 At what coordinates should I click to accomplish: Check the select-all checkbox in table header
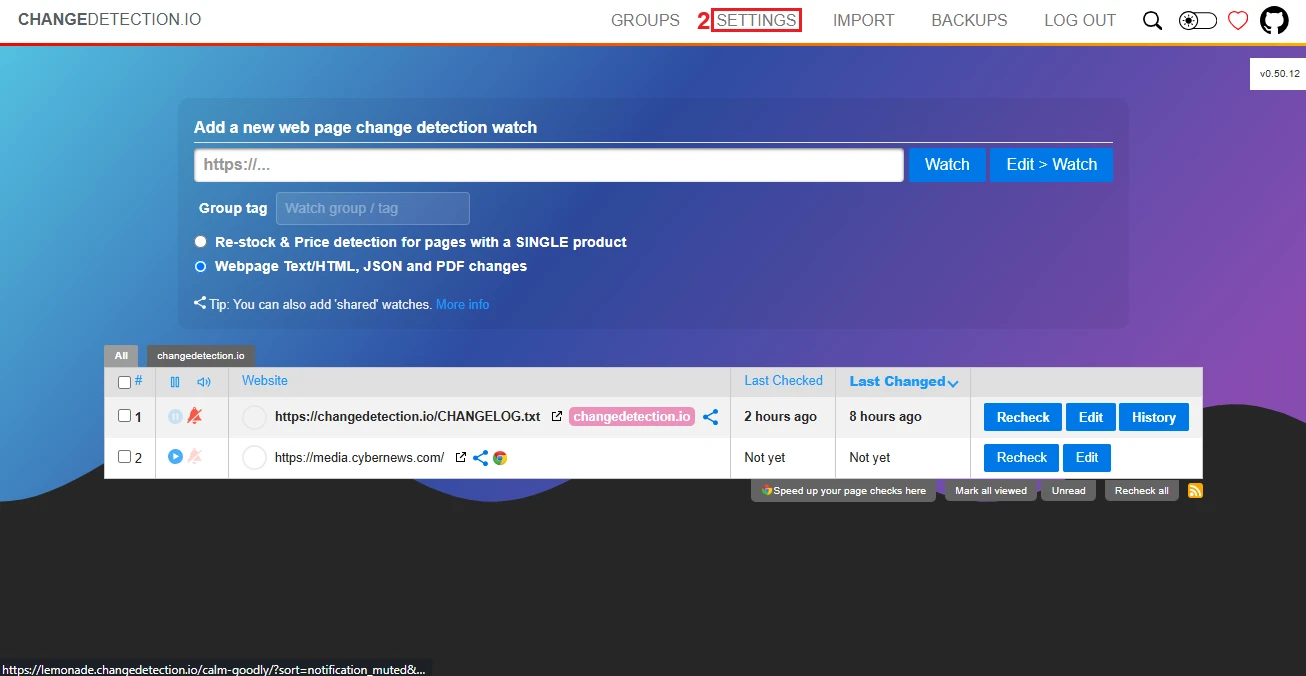125,382
